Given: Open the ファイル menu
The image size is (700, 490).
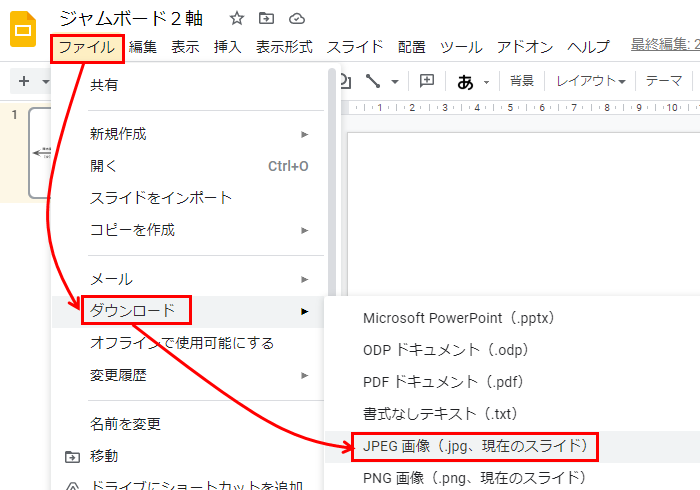Looking at the screenshot, I should pos(86,47).
